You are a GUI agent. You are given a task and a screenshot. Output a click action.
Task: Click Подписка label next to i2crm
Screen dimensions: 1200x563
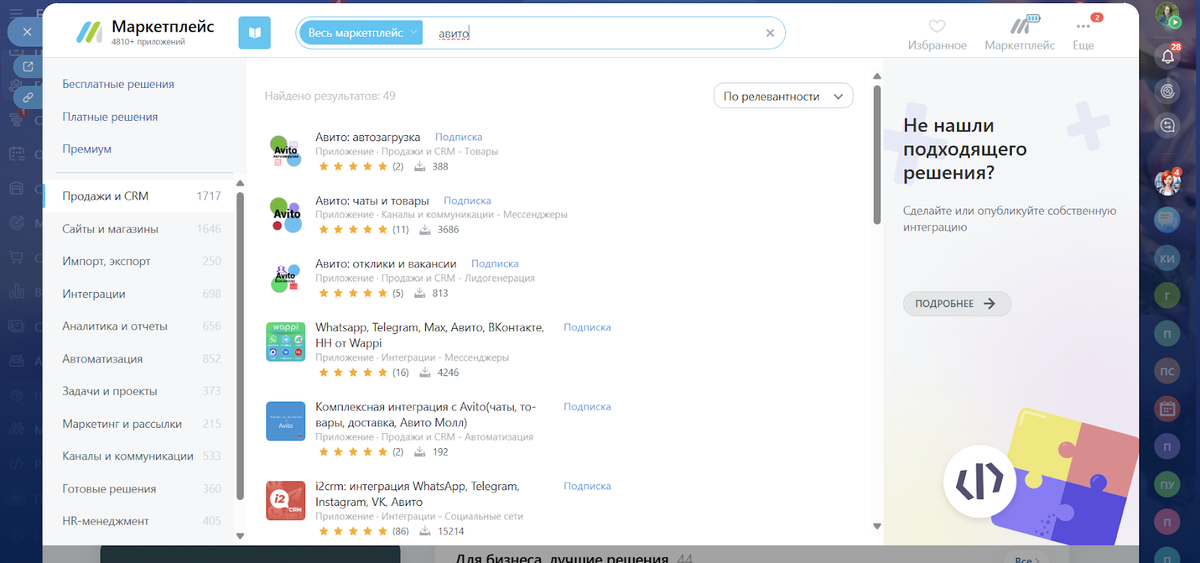click(587, 486)
